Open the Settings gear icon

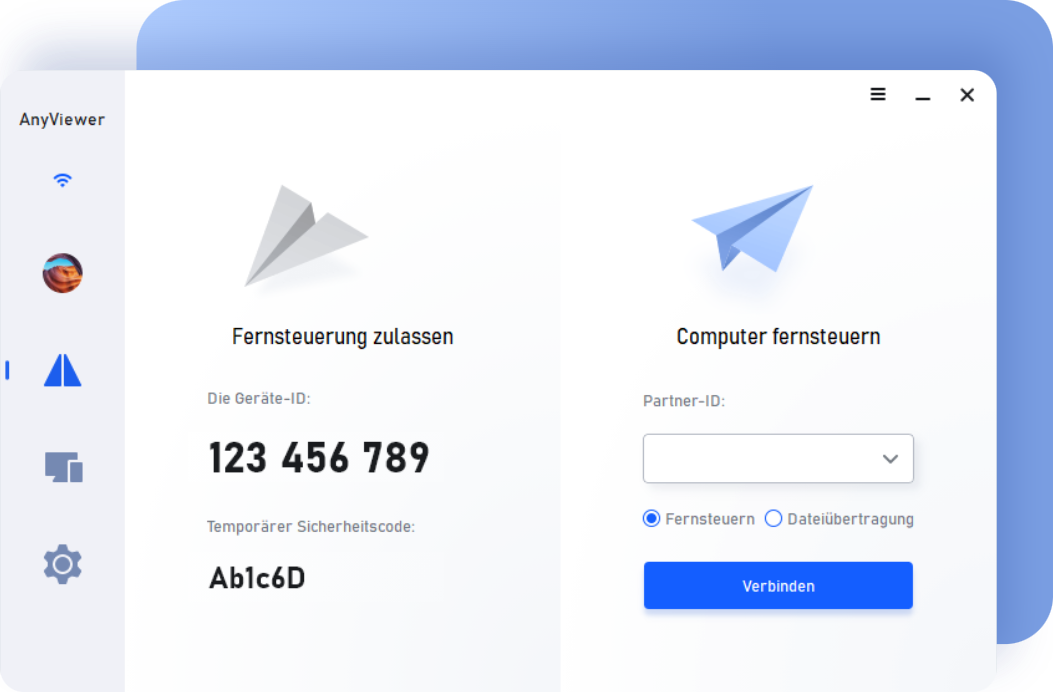62,564
